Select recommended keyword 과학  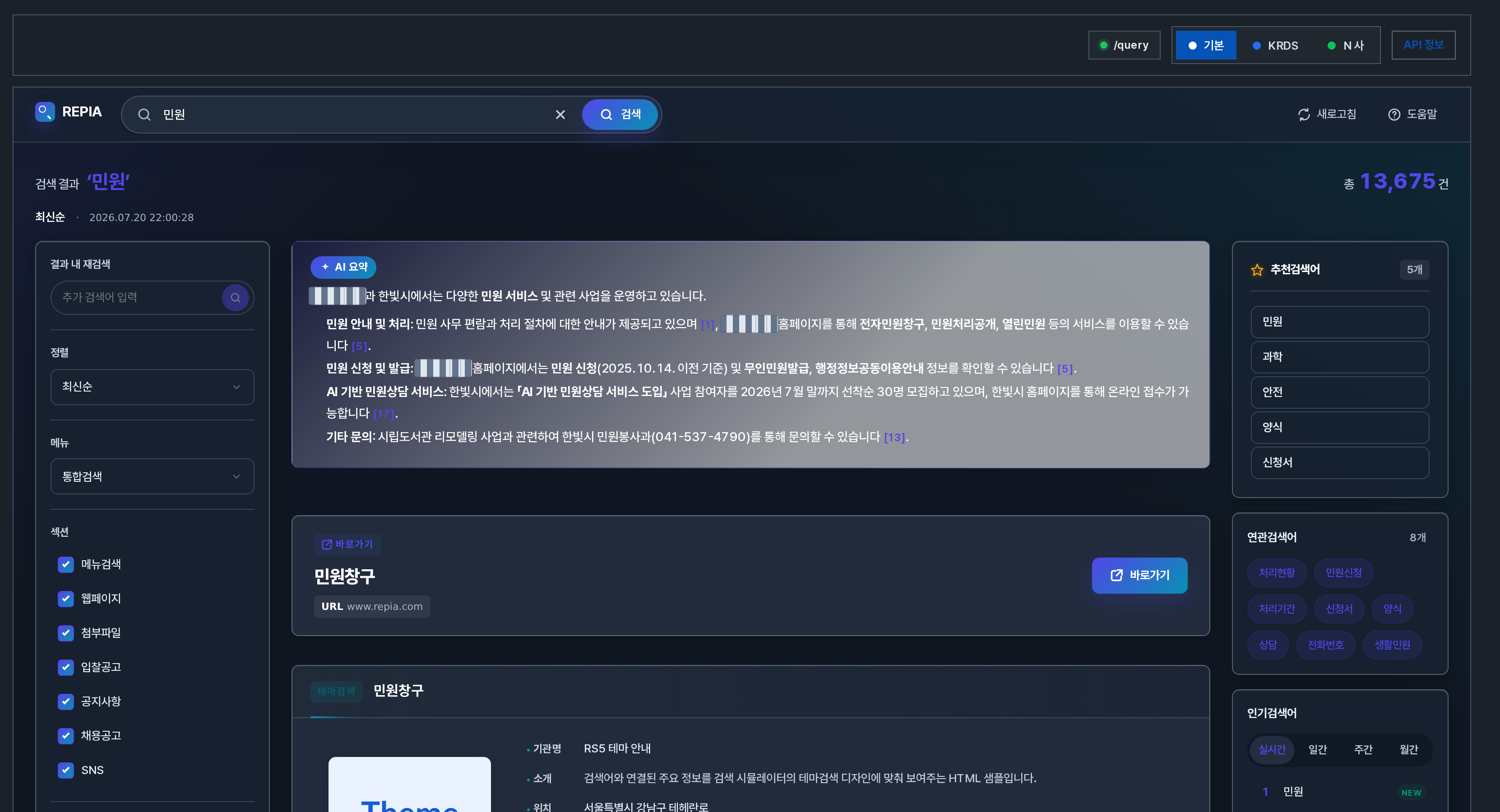(x=1339, y=357)
